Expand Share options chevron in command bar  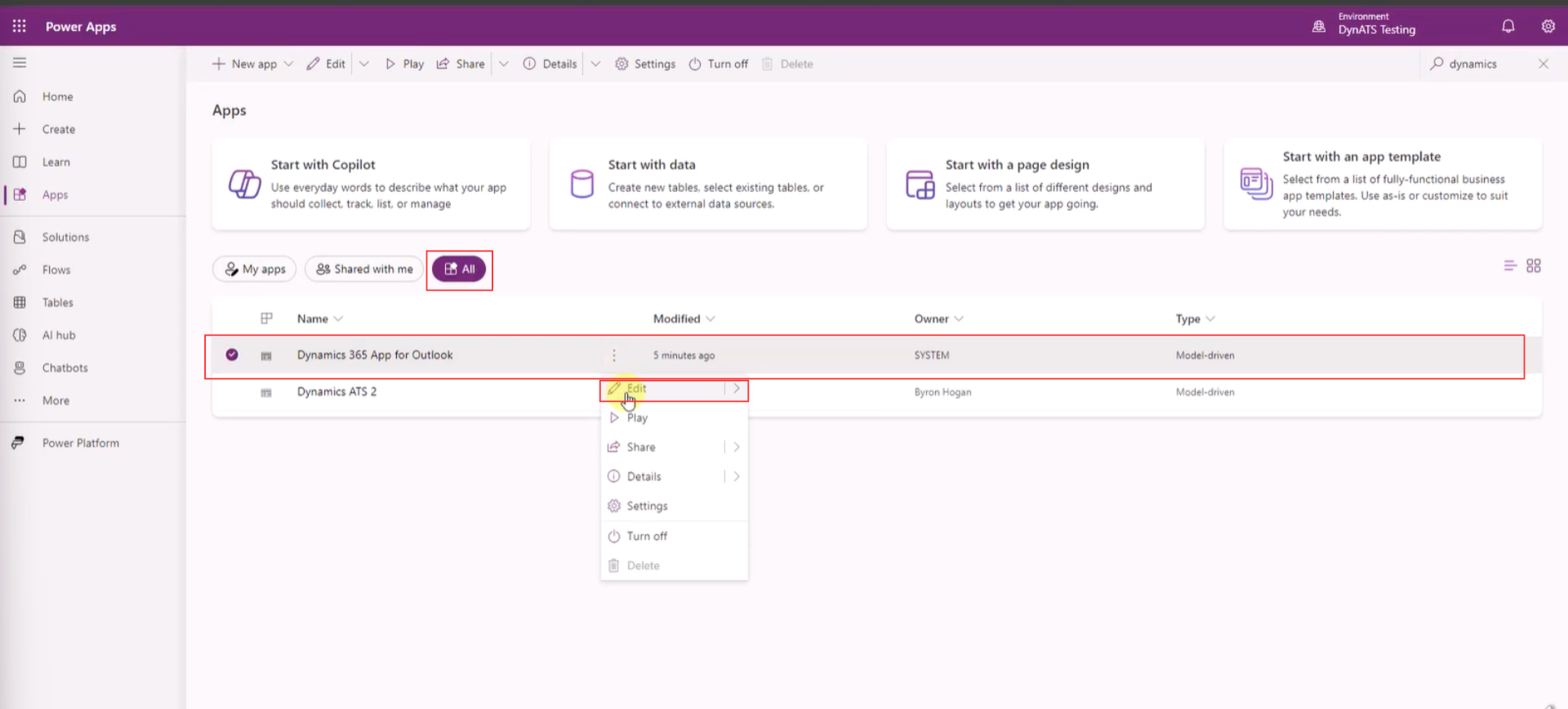tap(503, 64)
